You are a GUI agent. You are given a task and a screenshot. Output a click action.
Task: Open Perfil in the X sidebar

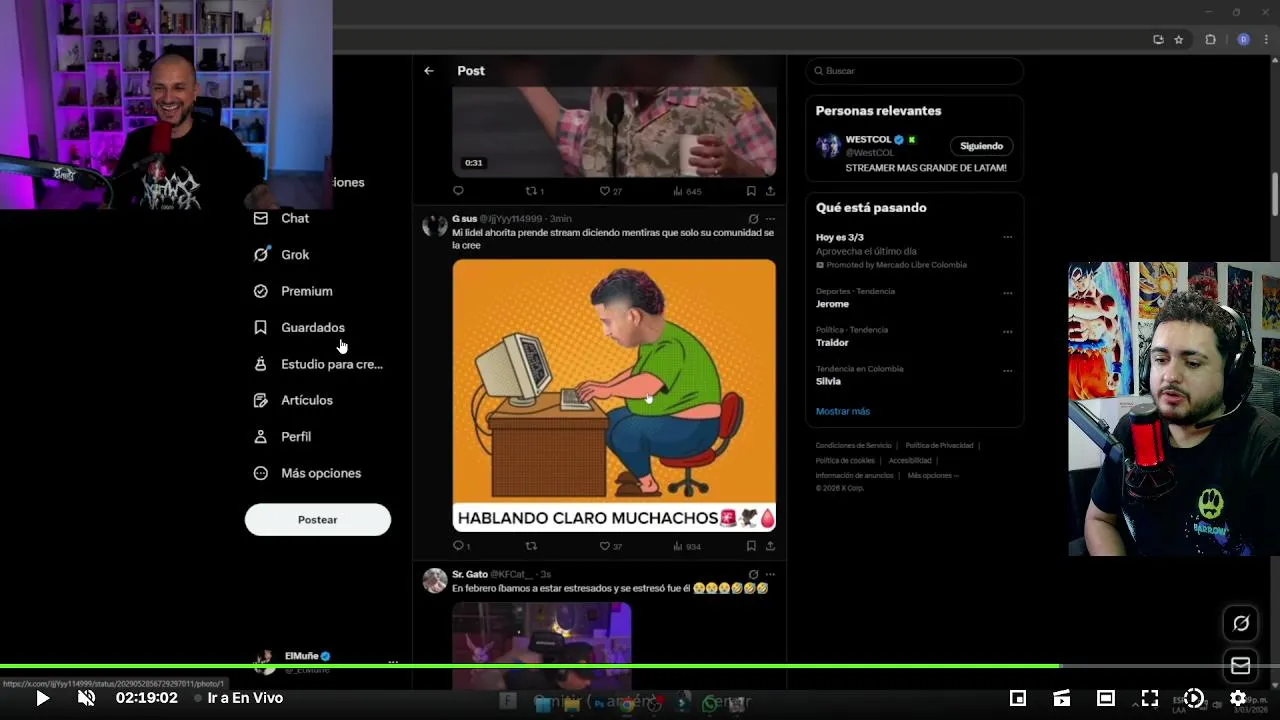(282, 437)
